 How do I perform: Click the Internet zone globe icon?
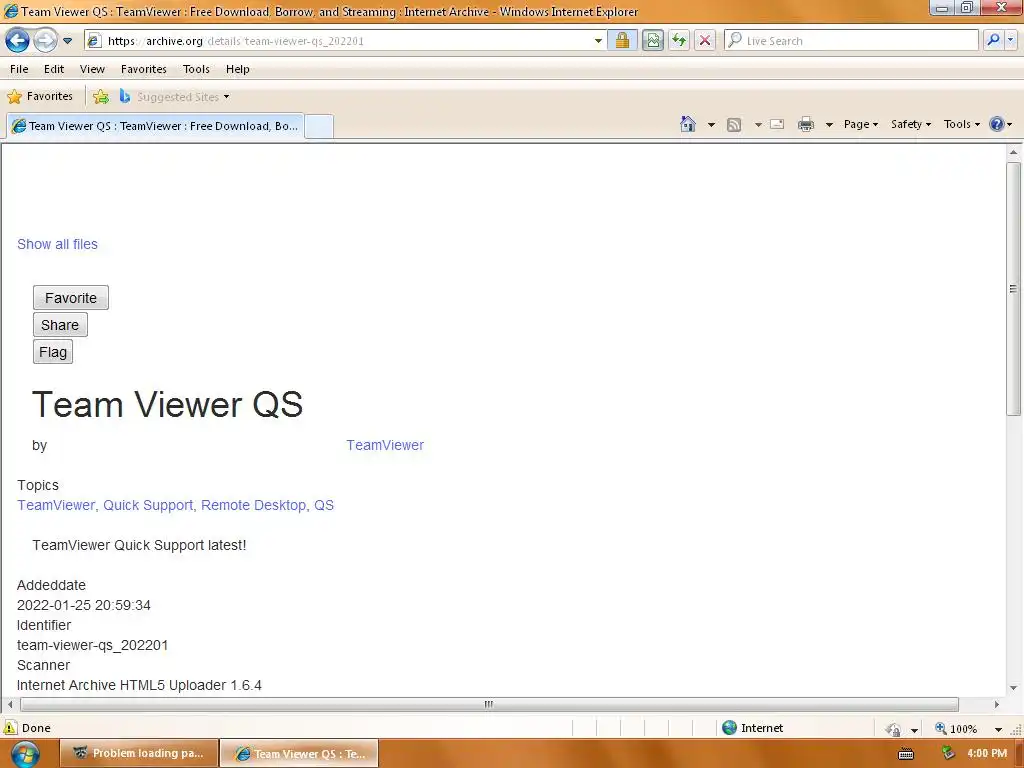(x=729, y=728)
